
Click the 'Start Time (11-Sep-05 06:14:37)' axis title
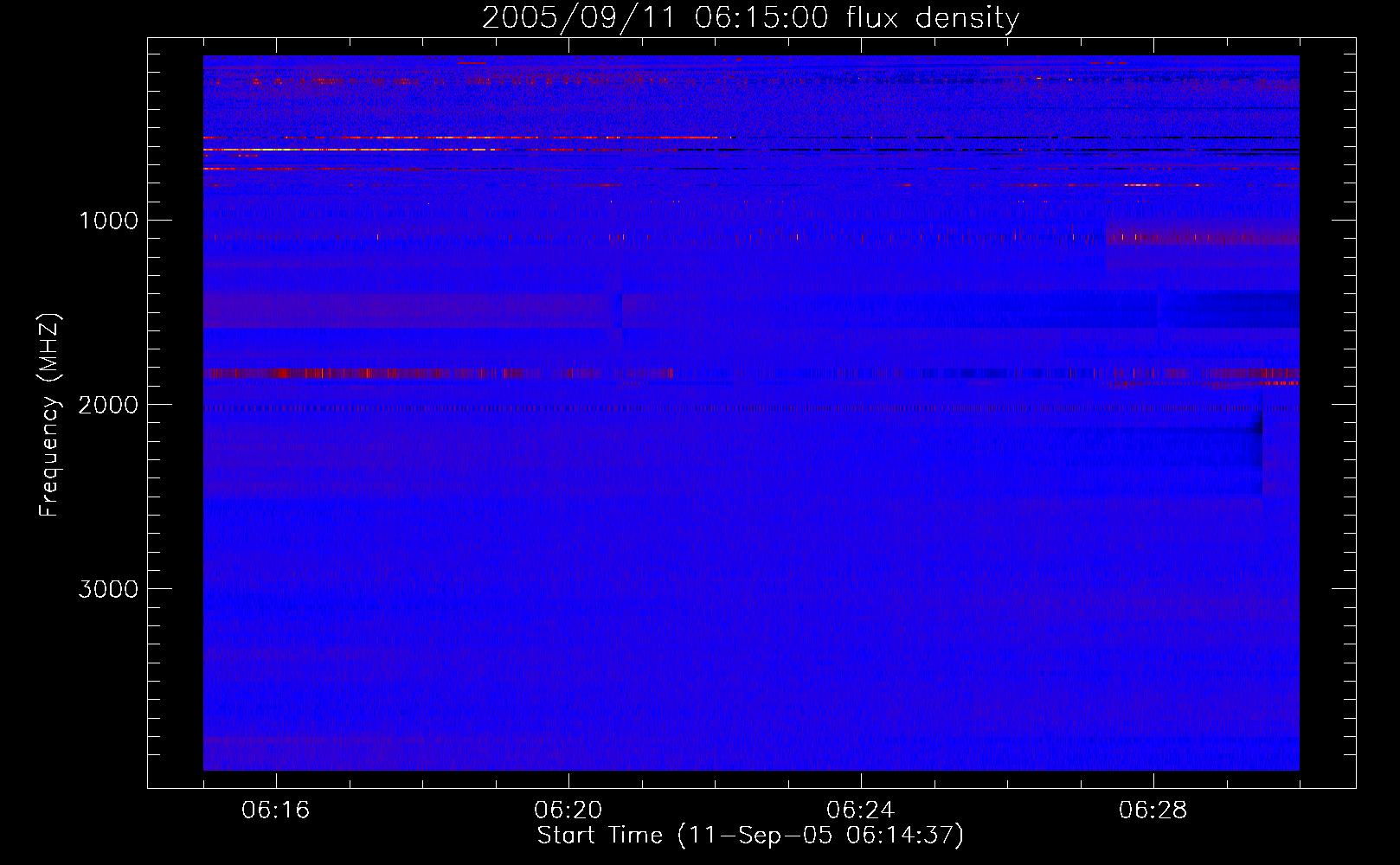click(750, 836)
